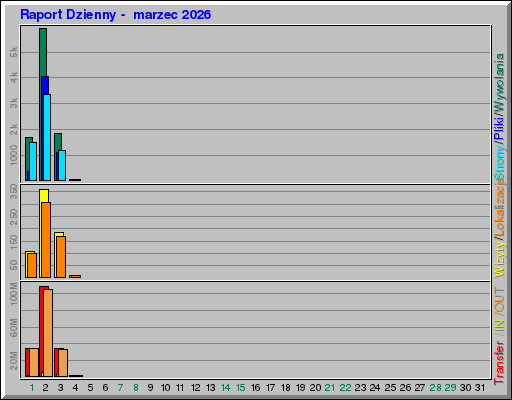This screenshot has width=512, height=400.
Task: Click the yellow "Wizyty" legend label
Action: click(499, 259)
